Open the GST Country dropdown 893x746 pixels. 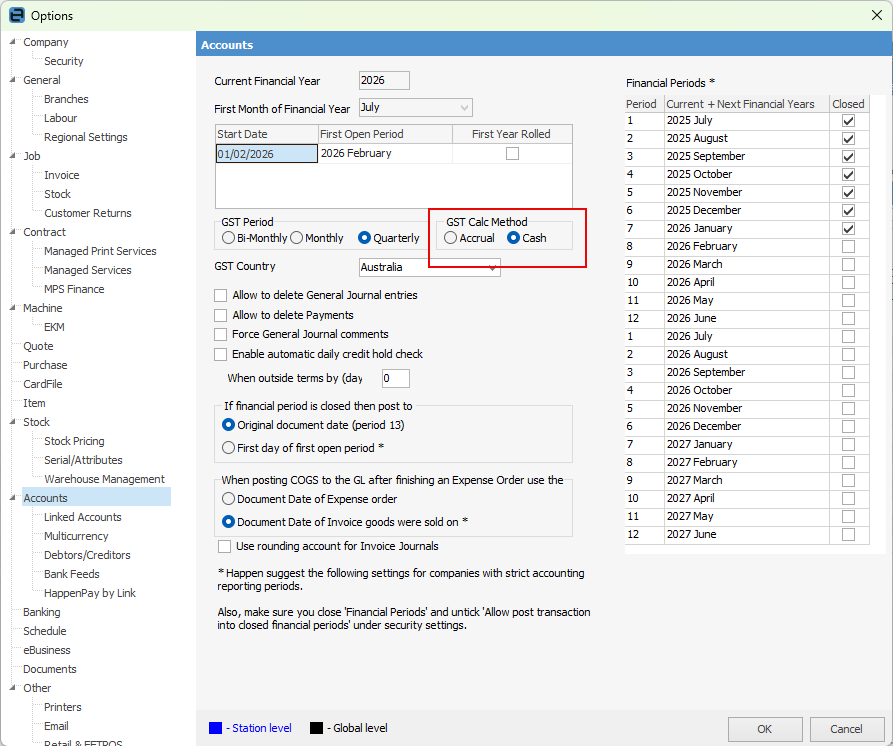[x=492, y=267]
